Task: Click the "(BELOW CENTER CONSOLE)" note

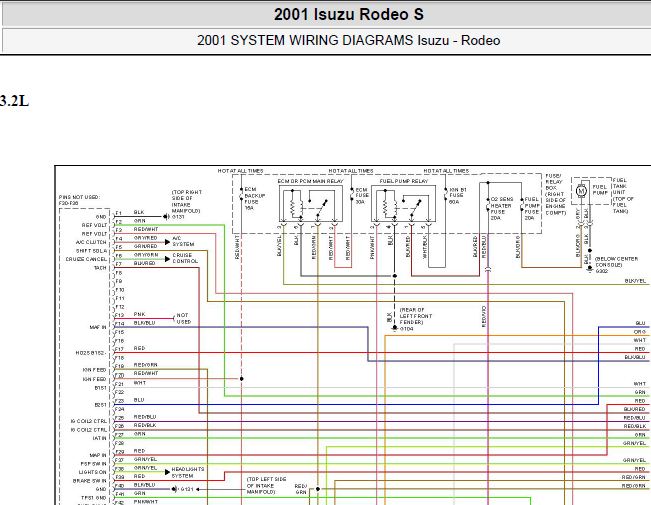Action: (x=616, y=262)
